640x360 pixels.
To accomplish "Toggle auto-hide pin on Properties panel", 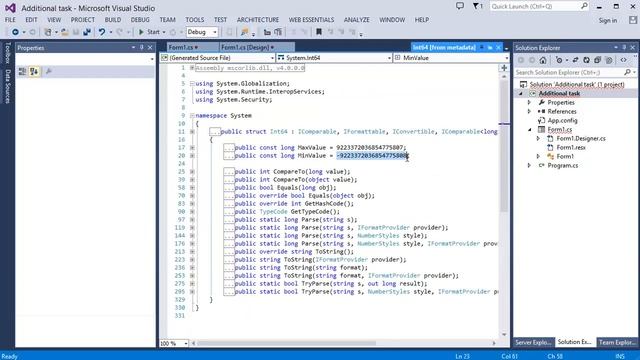I will (x=142, y=47).
